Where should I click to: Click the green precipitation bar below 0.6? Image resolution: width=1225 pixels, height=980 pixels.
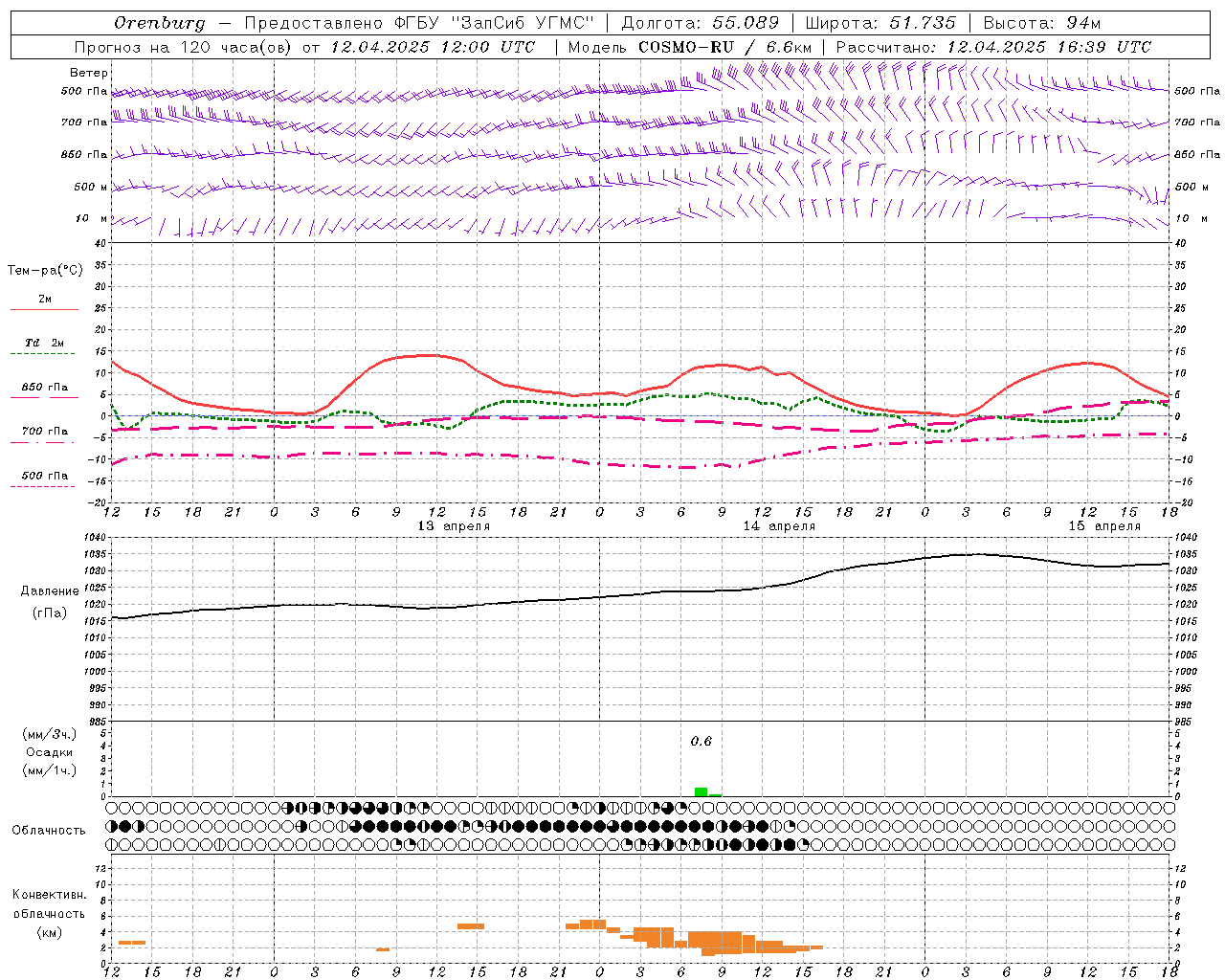coord(701,791)
